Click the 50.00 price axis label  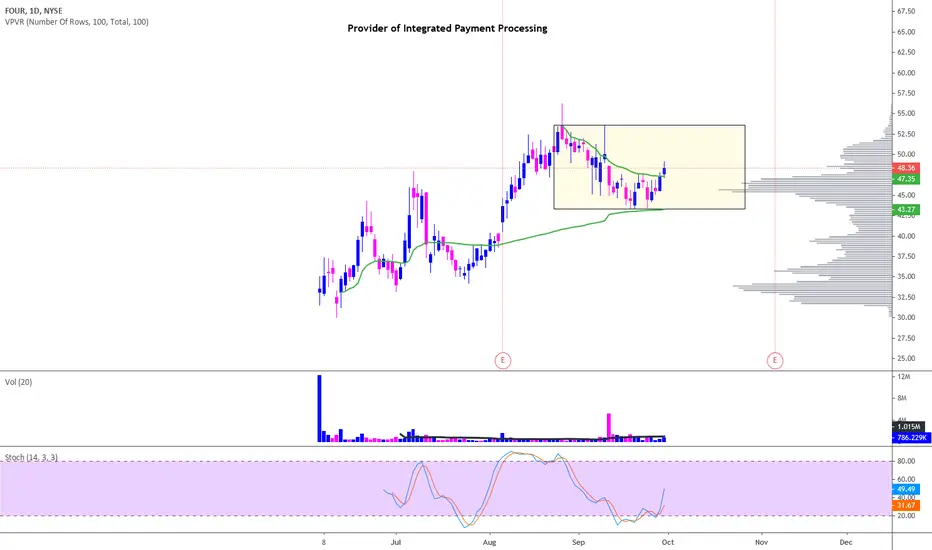[906, 155]
